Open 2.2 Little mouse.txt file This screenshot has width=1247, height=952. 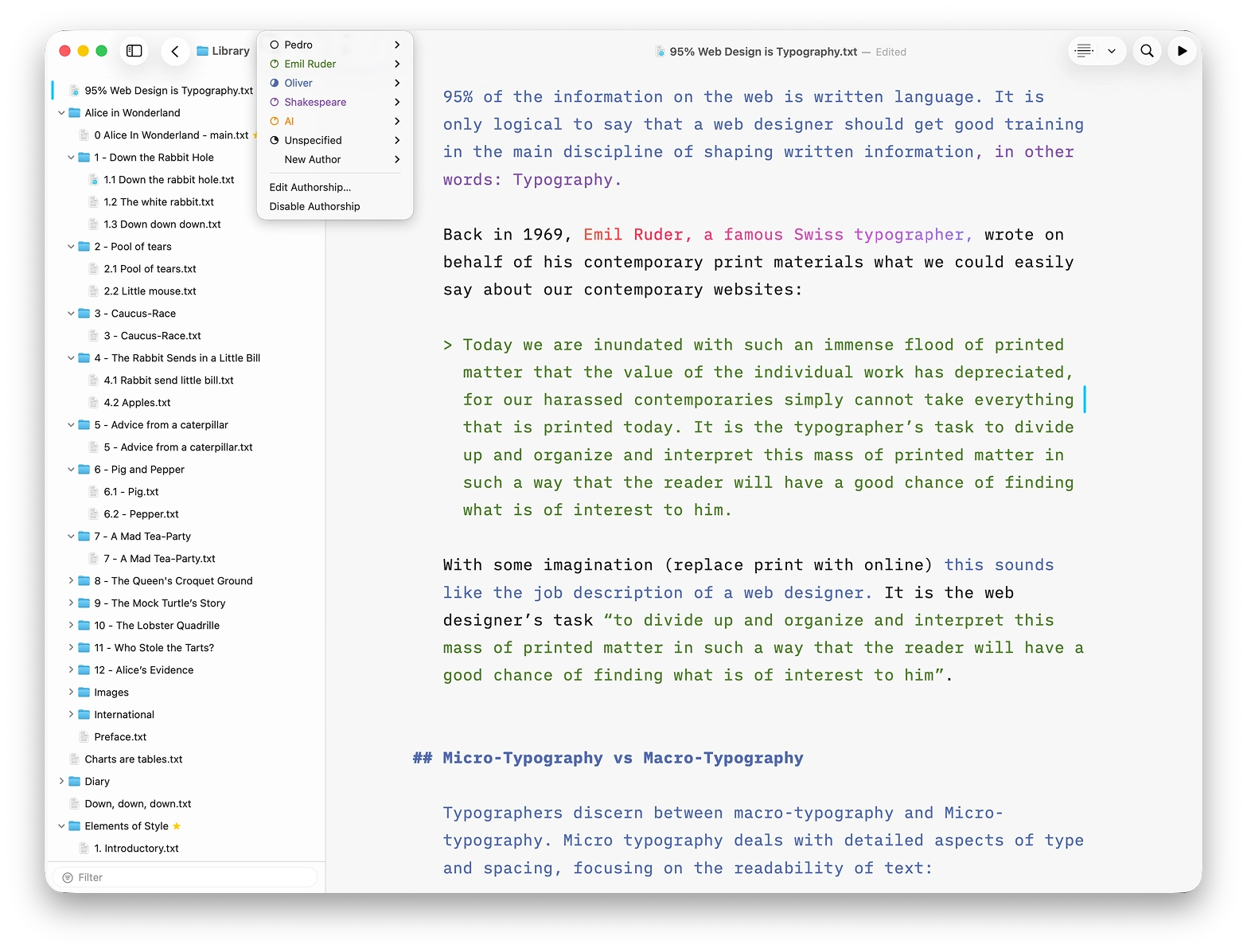click(x=150, y=291)
